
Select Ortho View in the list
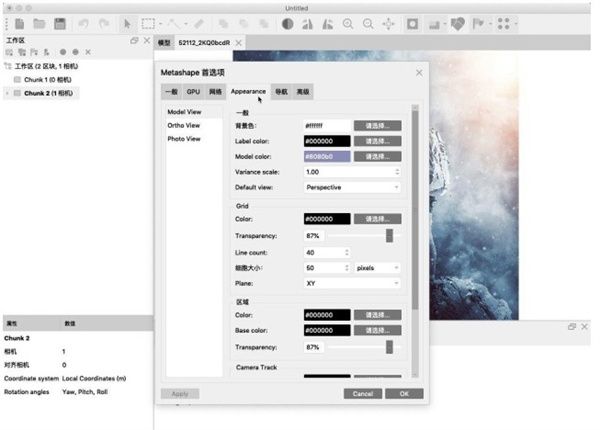point(183,126)
